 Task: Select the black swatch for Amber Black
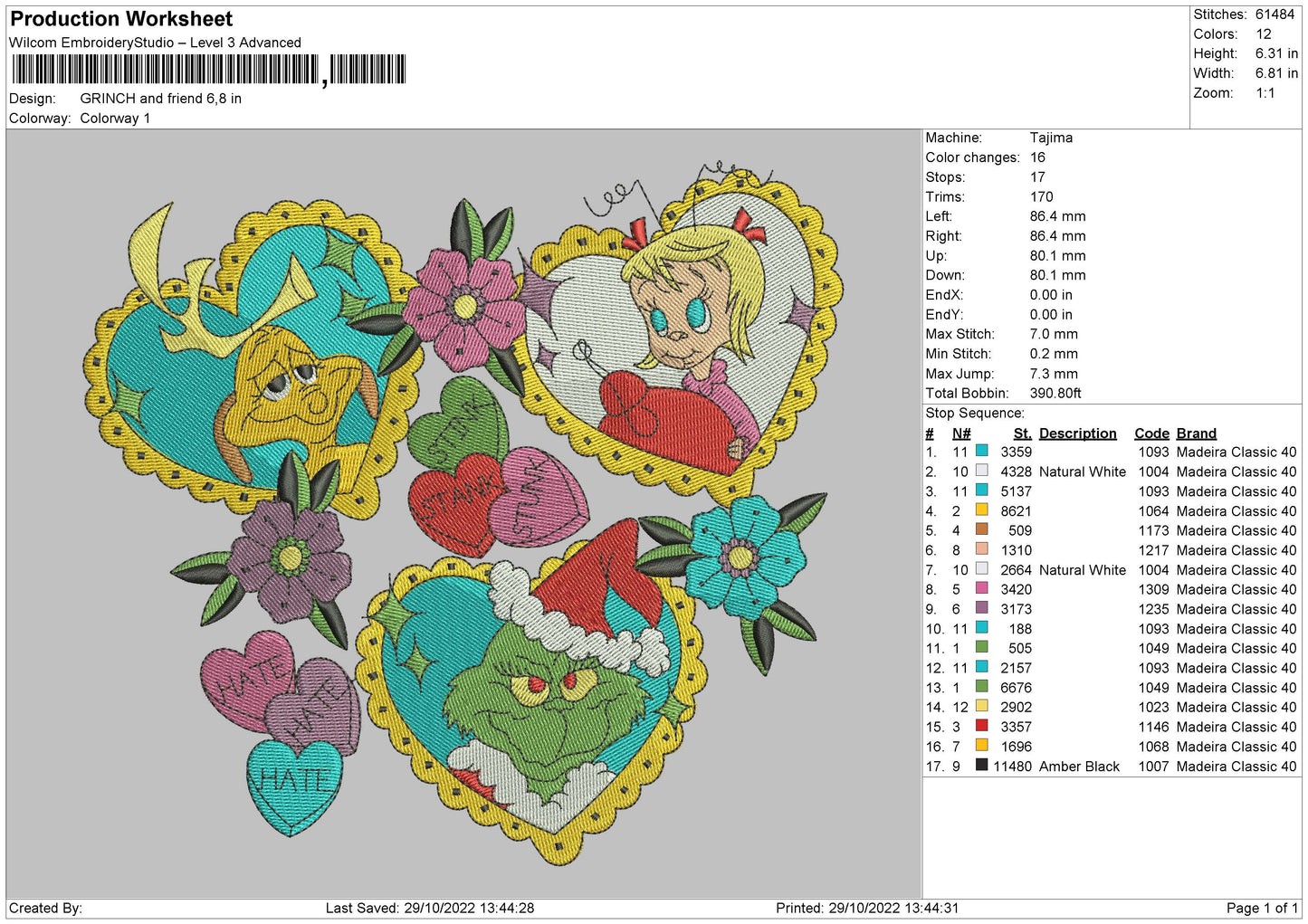pyautogui.click(x=981, y=766)
